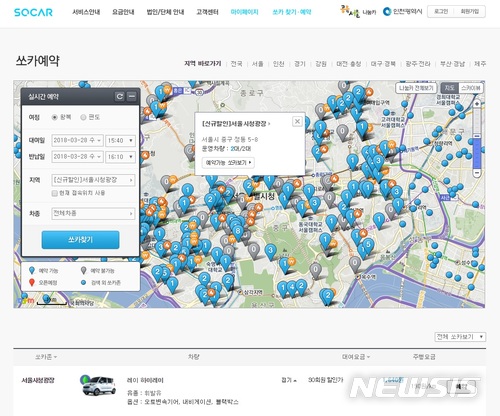The image size is (500, 416).
Task: Jump to the 광주·전라 region
Action: coord(418,64)
